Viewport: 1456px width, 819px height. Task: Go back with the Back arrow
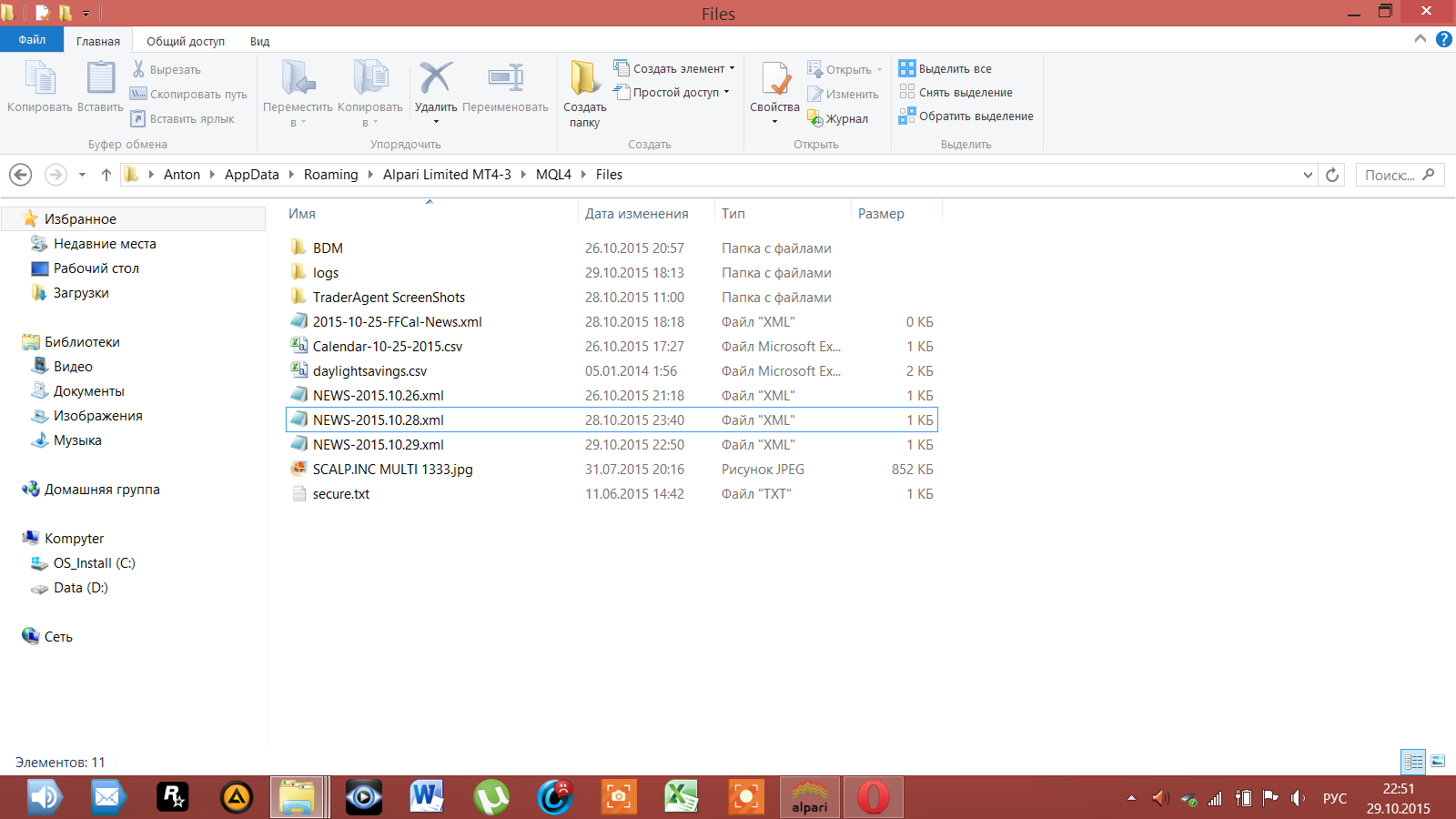click(x=21, y=175)
